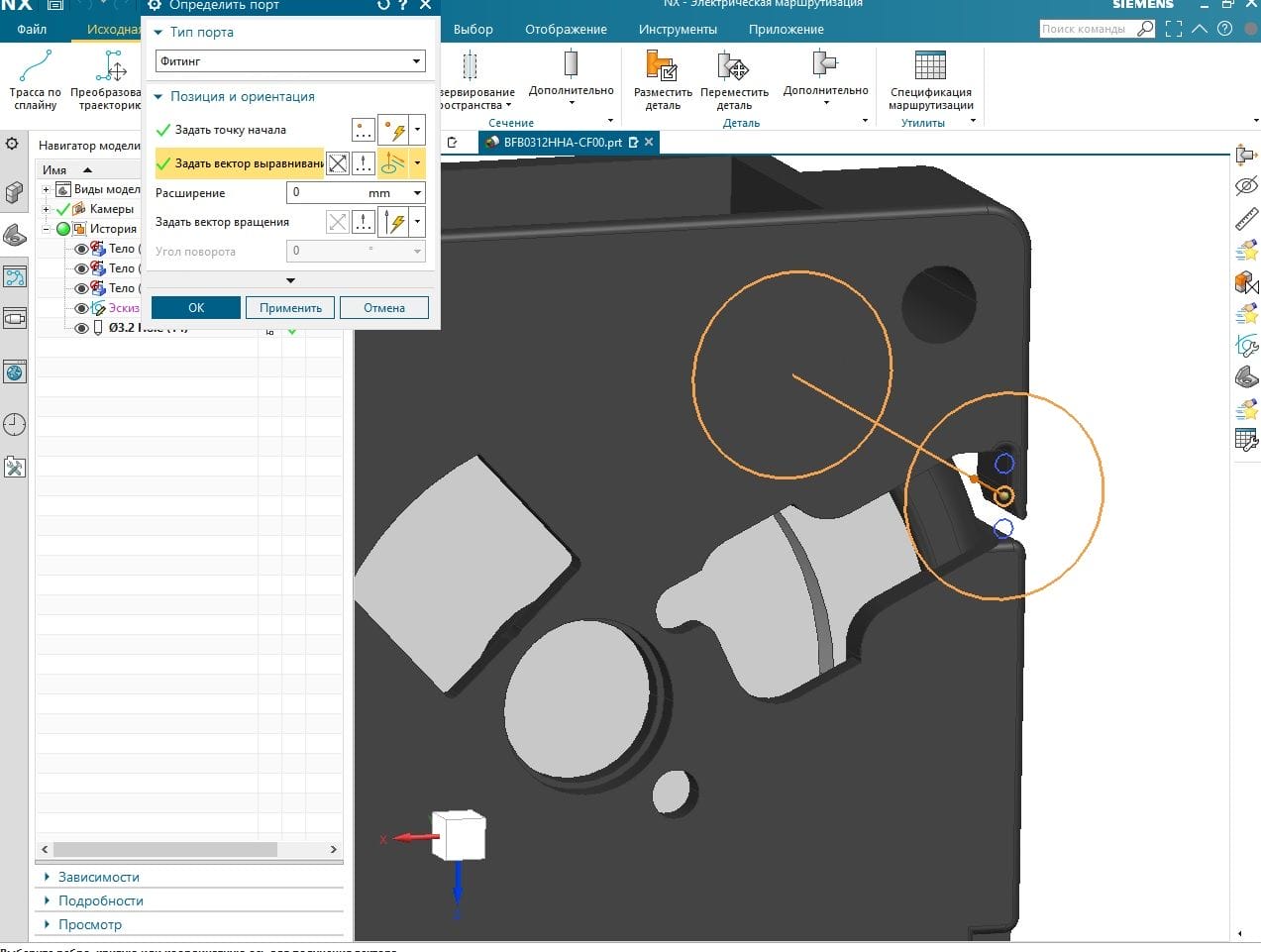The height and width of the screenshot is (952, 1261).
Task: Confirm the dialog with OK
Action: click(196, 308)
